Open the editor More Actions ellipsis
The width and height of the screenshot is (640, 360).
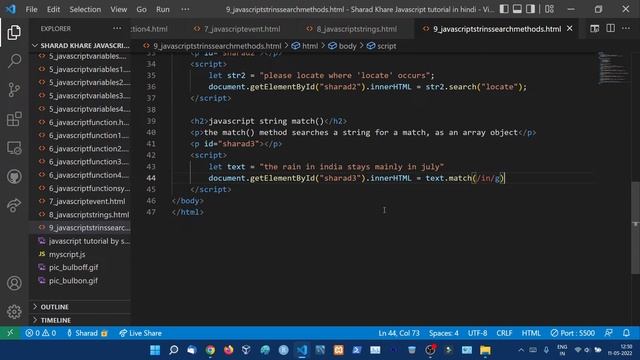pos(626,29)
